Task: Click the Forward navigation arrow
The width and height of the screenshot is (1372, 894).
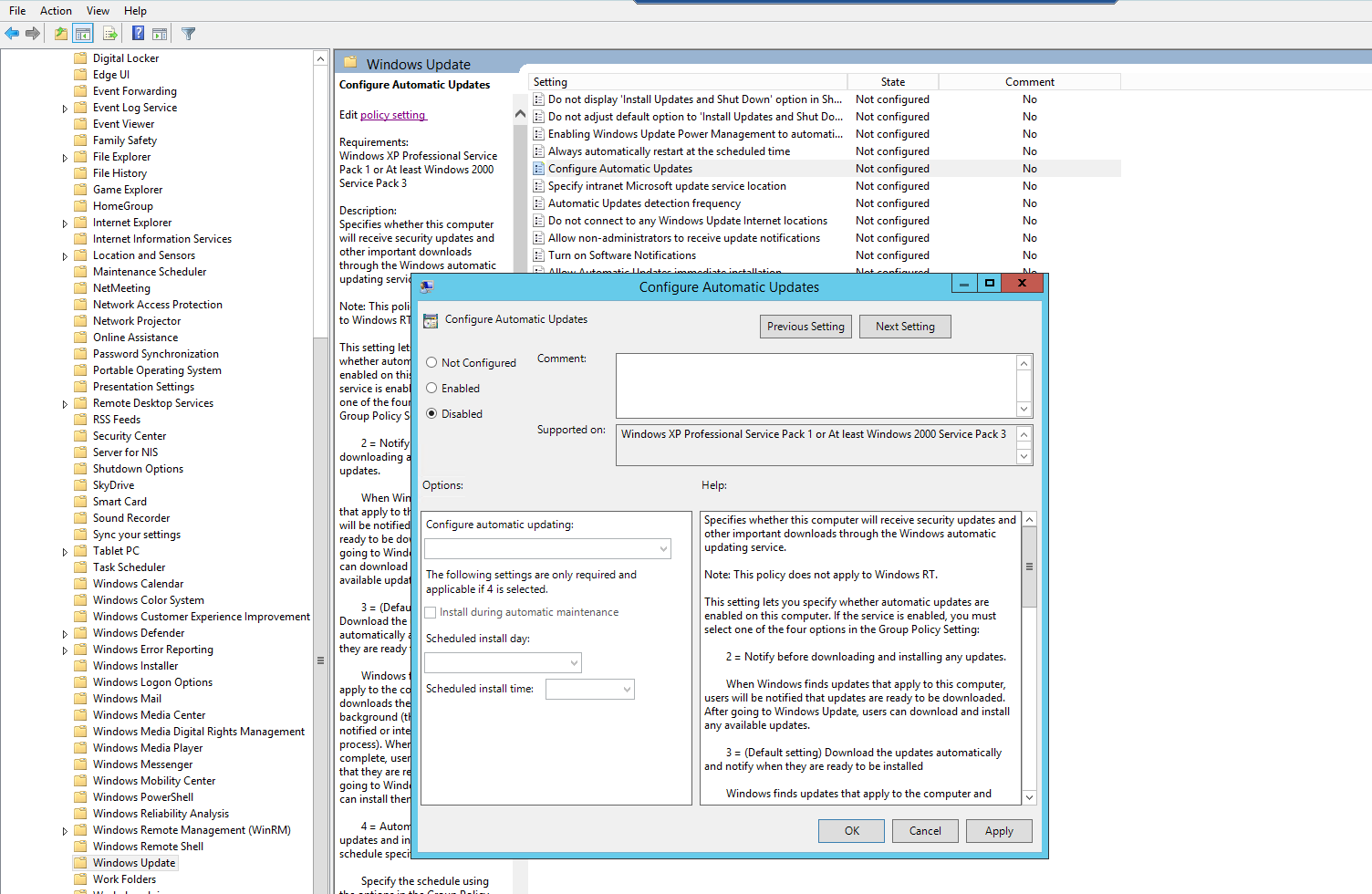Action: click(33, 33)
